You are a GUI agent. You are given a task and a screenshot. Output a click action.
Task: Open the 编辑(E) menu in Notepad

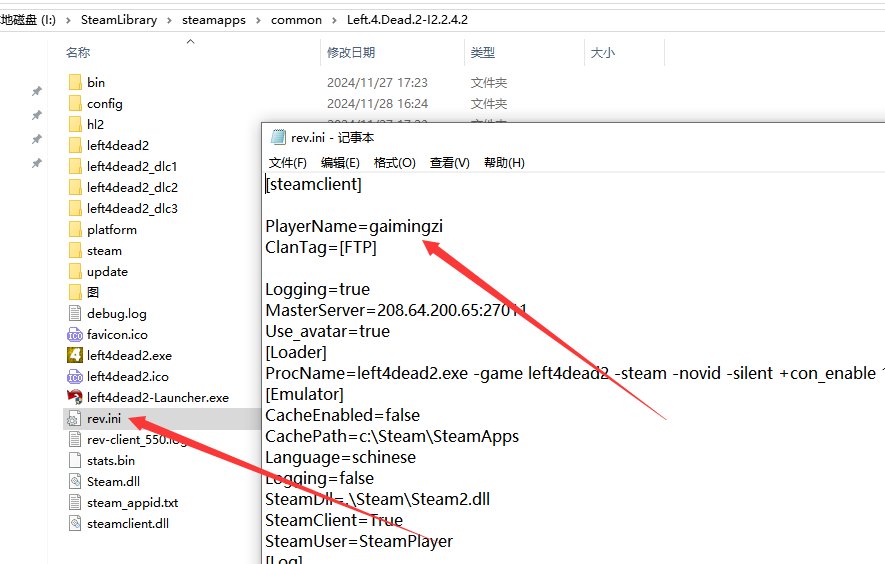tap(340, 163)
